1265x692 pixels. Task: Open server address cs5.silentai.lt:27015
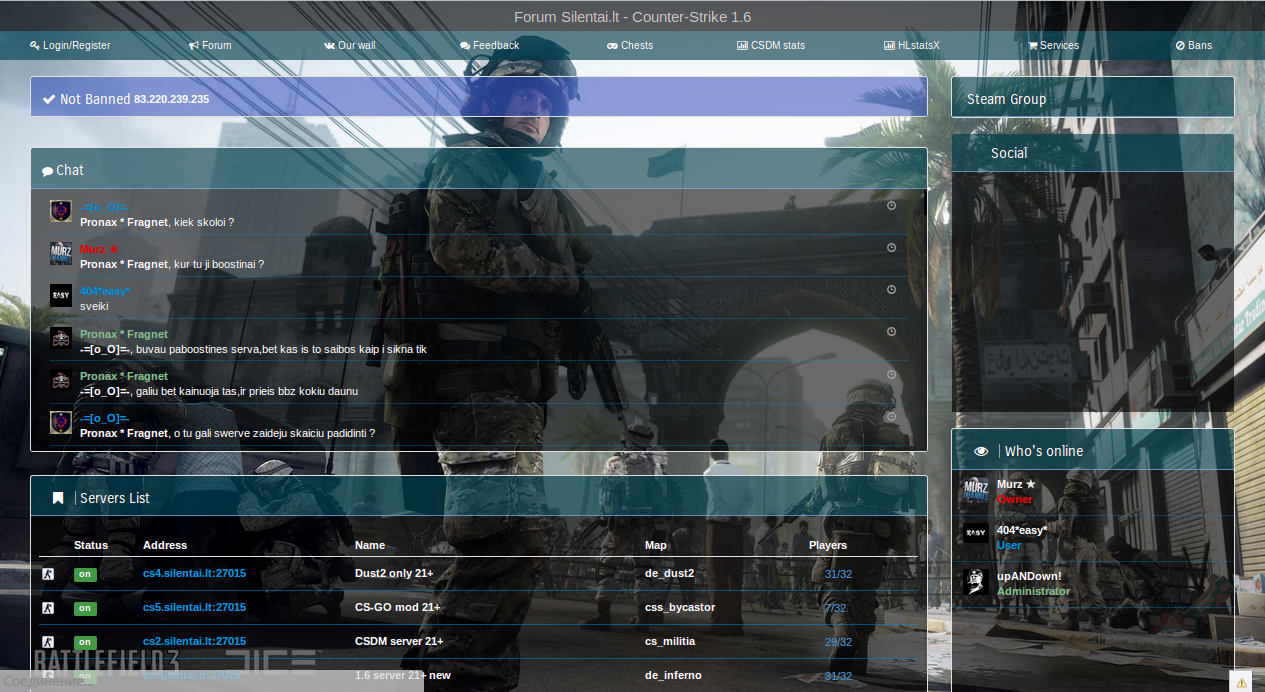coord(194,607)
